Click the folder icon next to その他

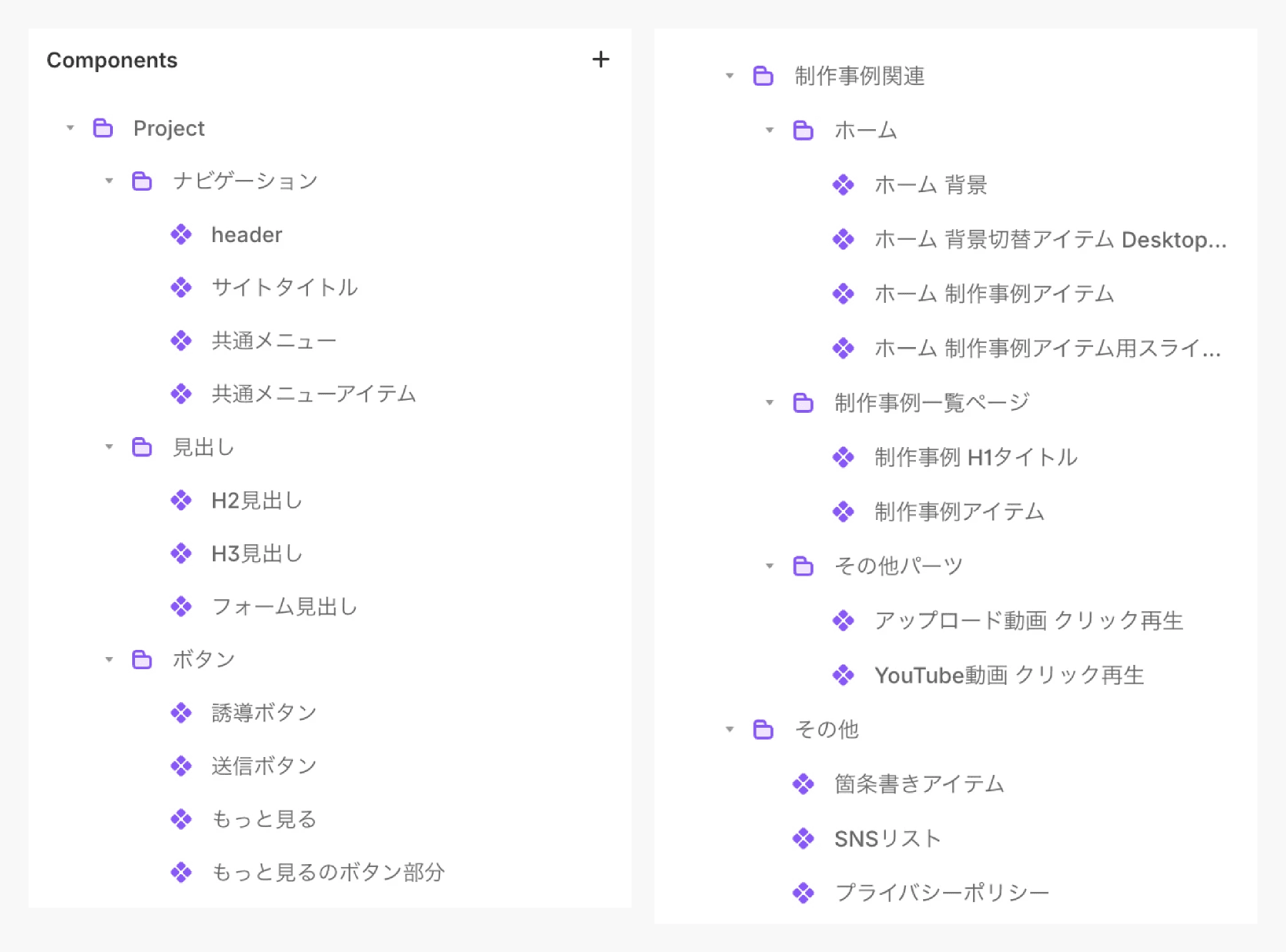coord(764,729)
